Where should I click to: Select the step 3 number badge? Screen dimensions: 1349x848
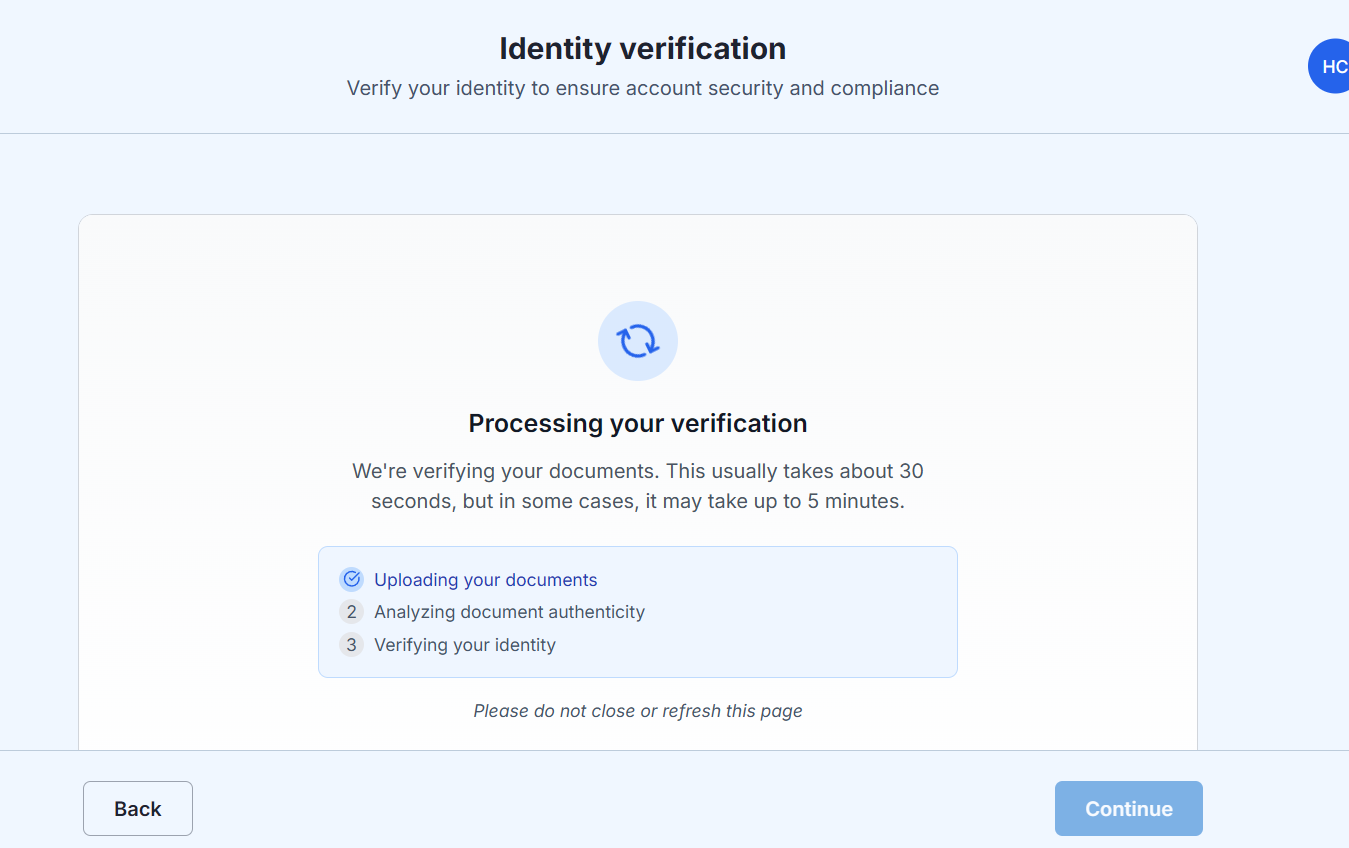click(x=351, y=645)
